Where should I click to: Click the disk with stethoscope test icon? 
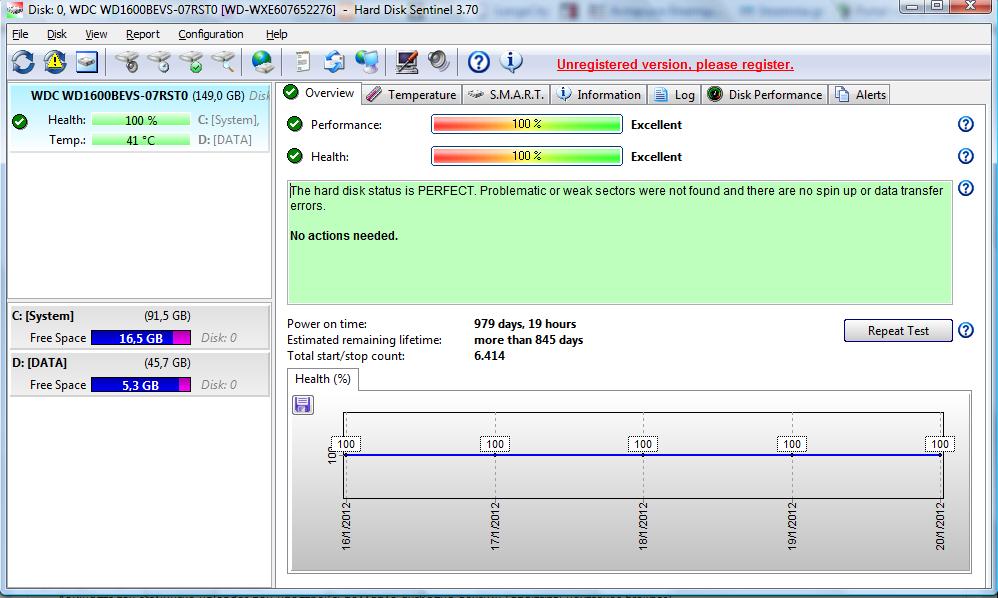tap(127, 62)
